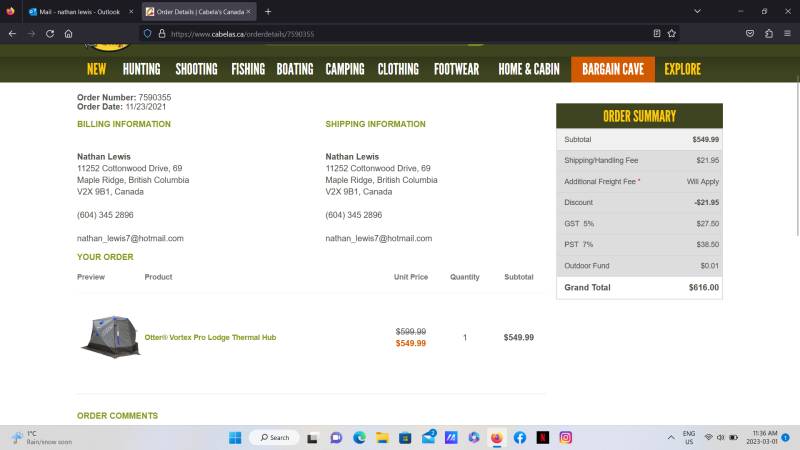This screenshot has height=450, width=800.
Task: Reload the Cabela's order page
Action: 50,34
